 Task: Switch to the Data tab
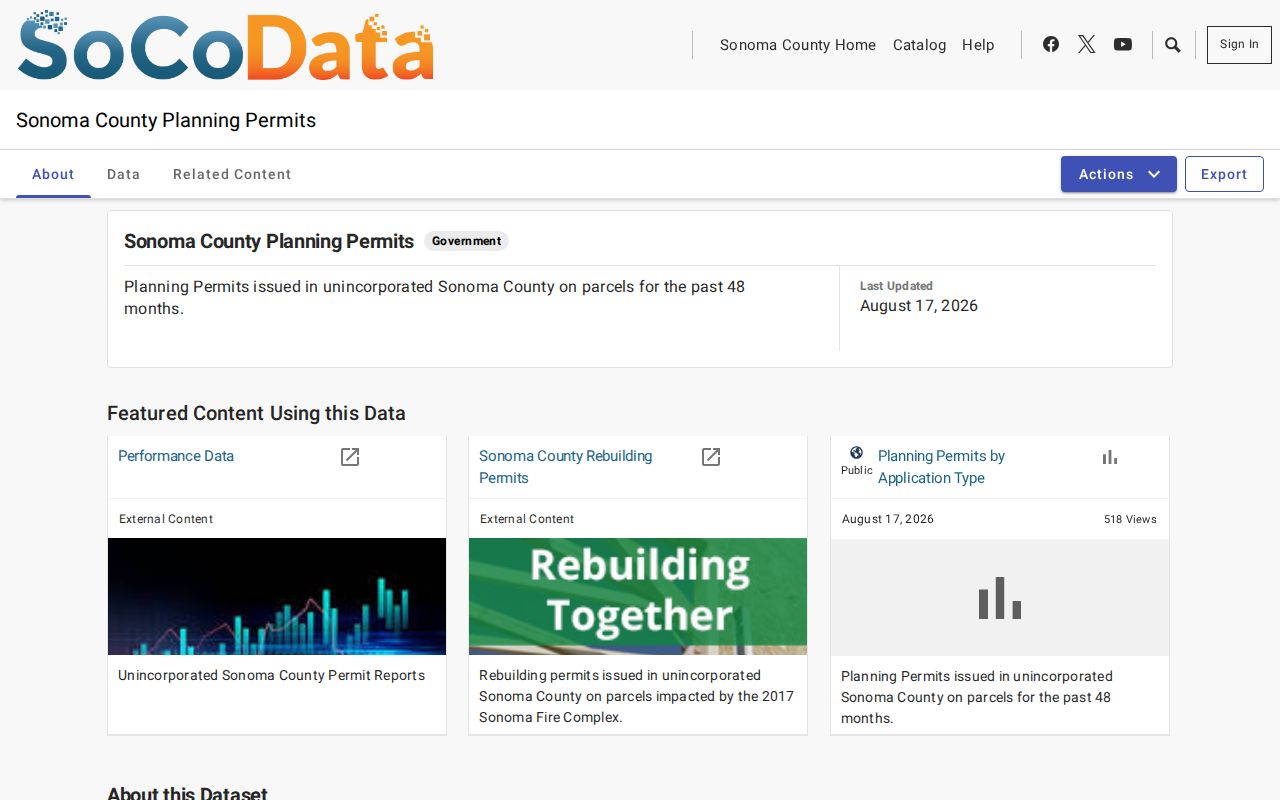click(124, 174)
